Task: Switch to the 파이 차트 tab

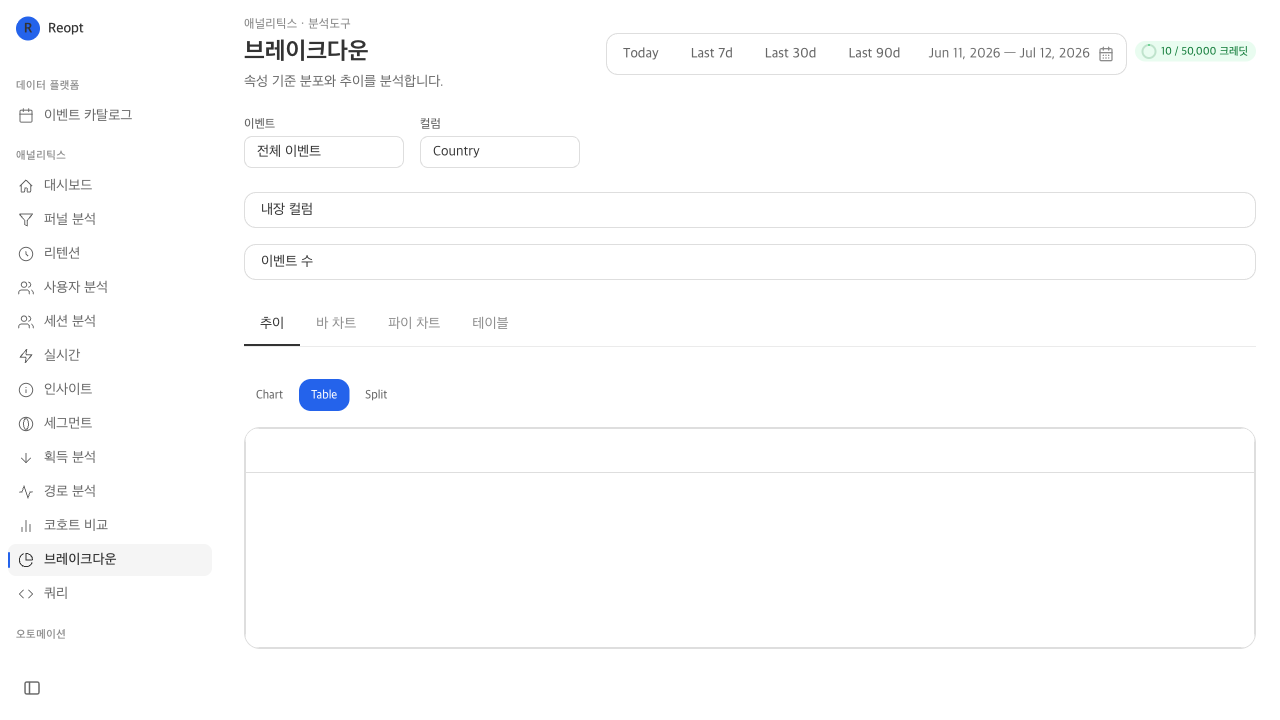Action: pyautogui.click(x=414, y=323)
